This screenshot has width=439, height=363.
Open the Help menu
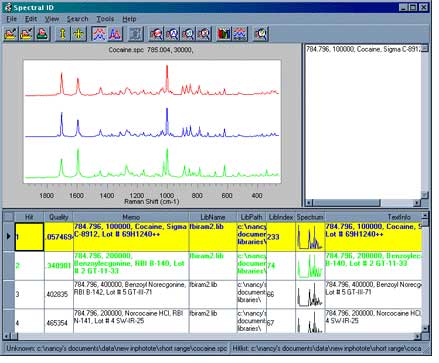click(129, 19)
